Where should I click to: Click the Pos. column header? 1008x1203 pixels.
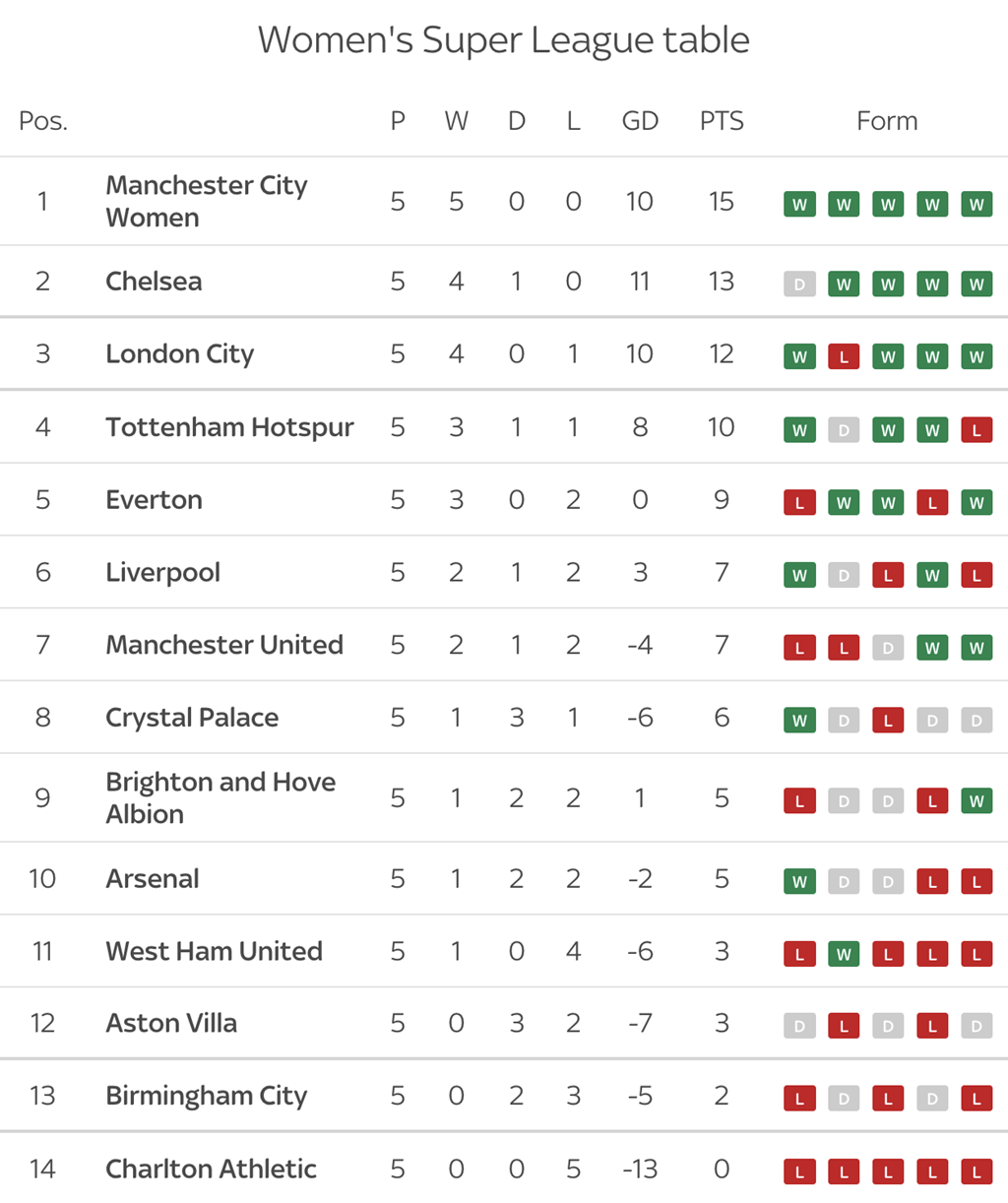[x=43, y=121]
